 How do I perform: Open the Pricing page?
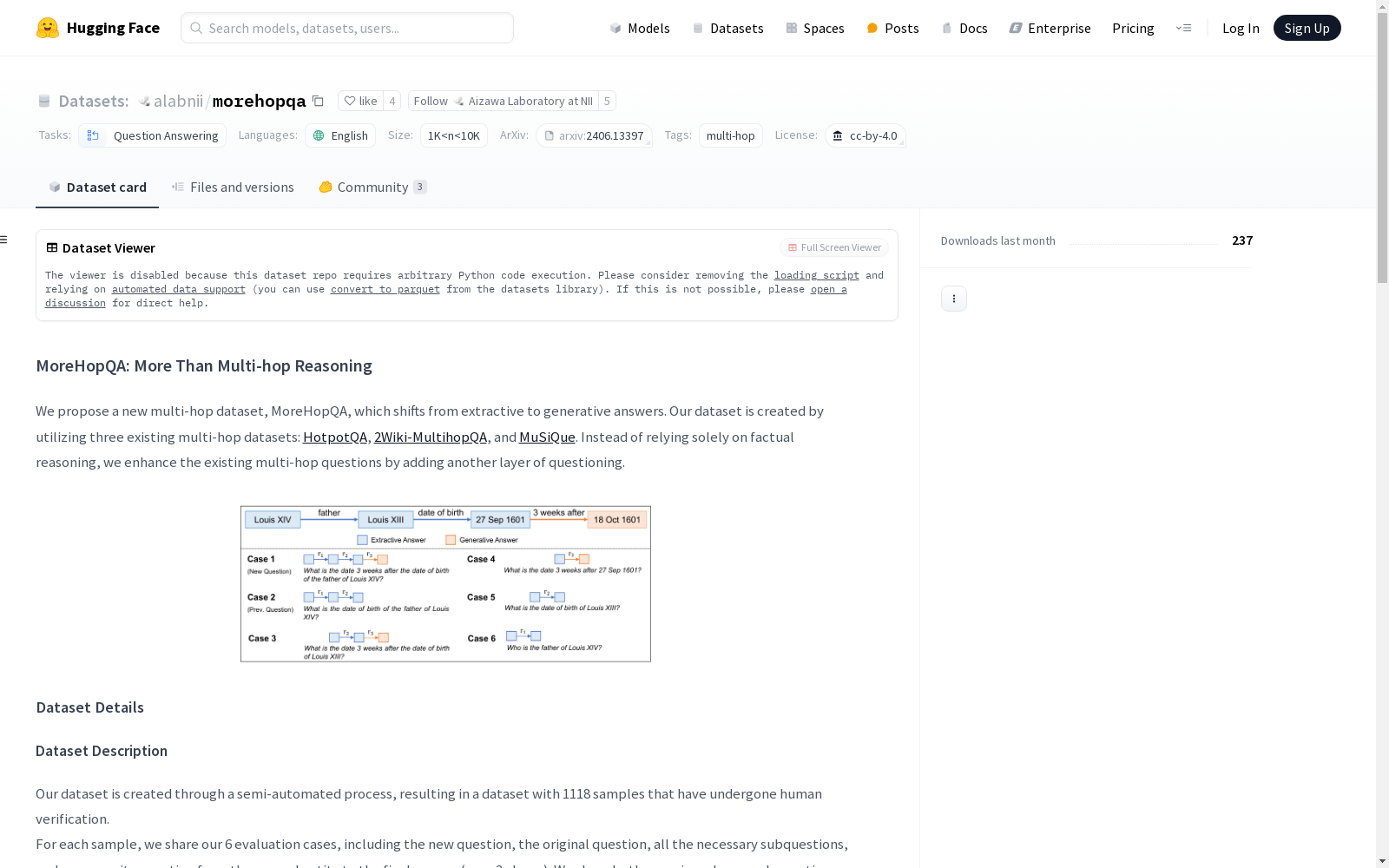[1133, 28]
